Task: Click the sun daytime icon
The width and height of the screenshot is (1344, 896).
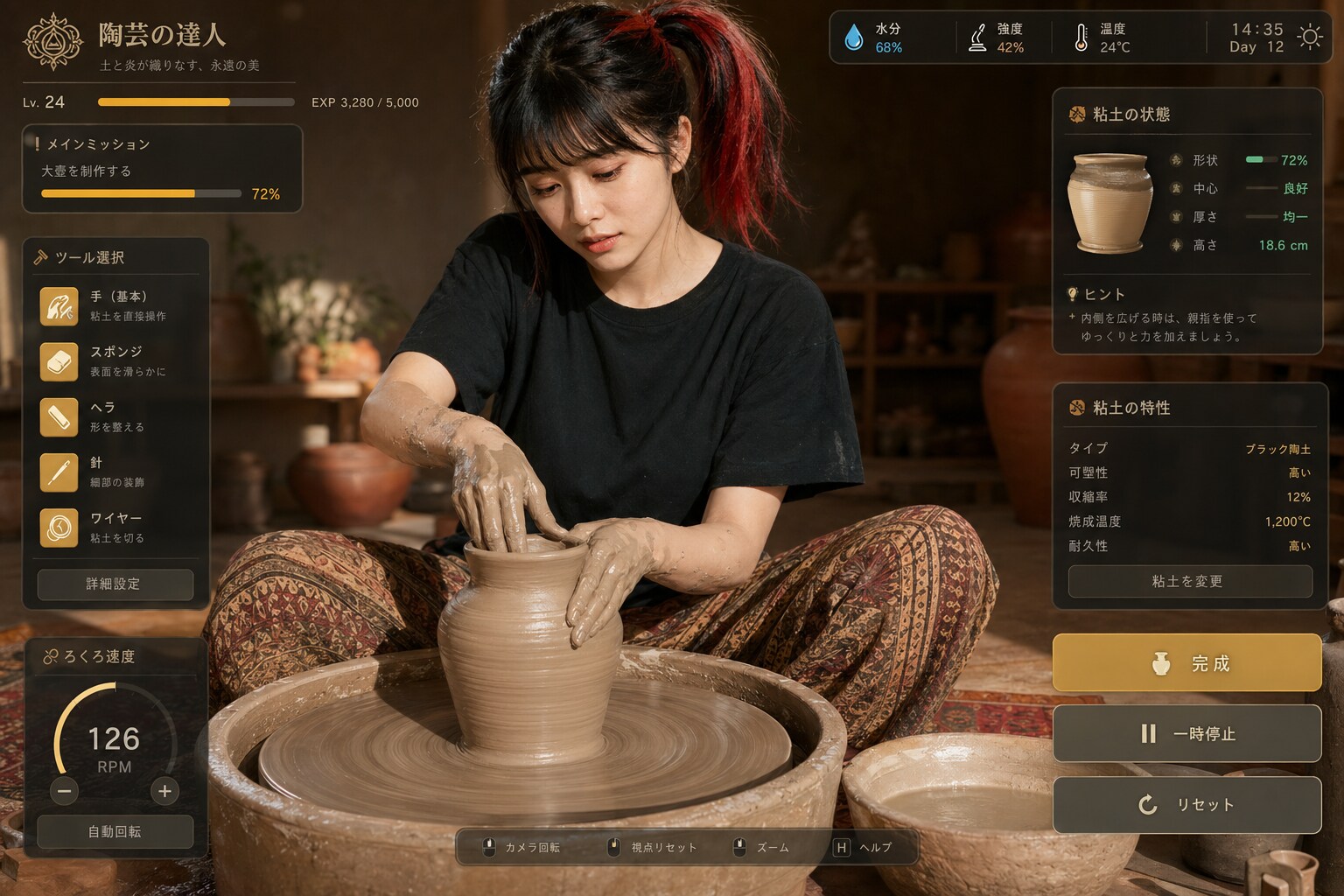Action: tap(1310, 38)
